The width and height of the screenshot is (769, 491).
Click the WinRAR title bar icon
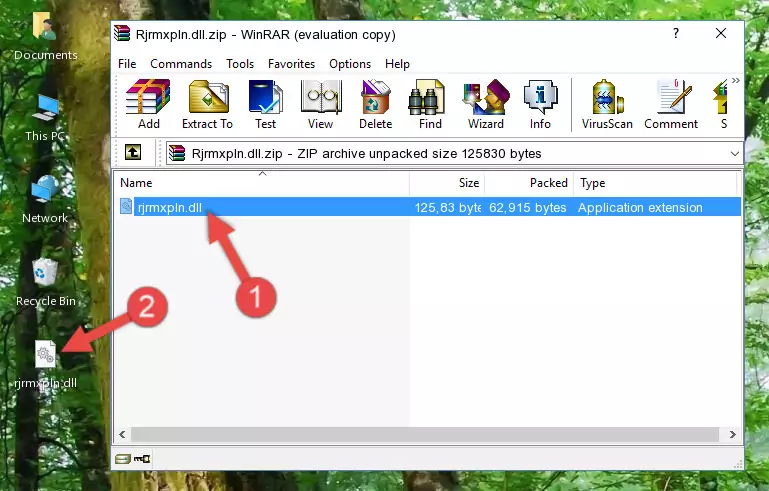click(122, 34)
